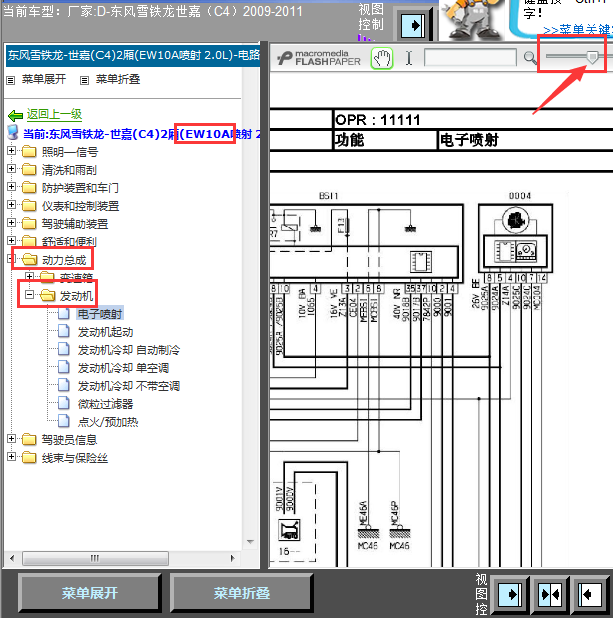Image resolution: width=613 pixels, height=618 pixels.
Task: Click the OPR : 11111 text in diagram
Action: click(x=378, y=120)
